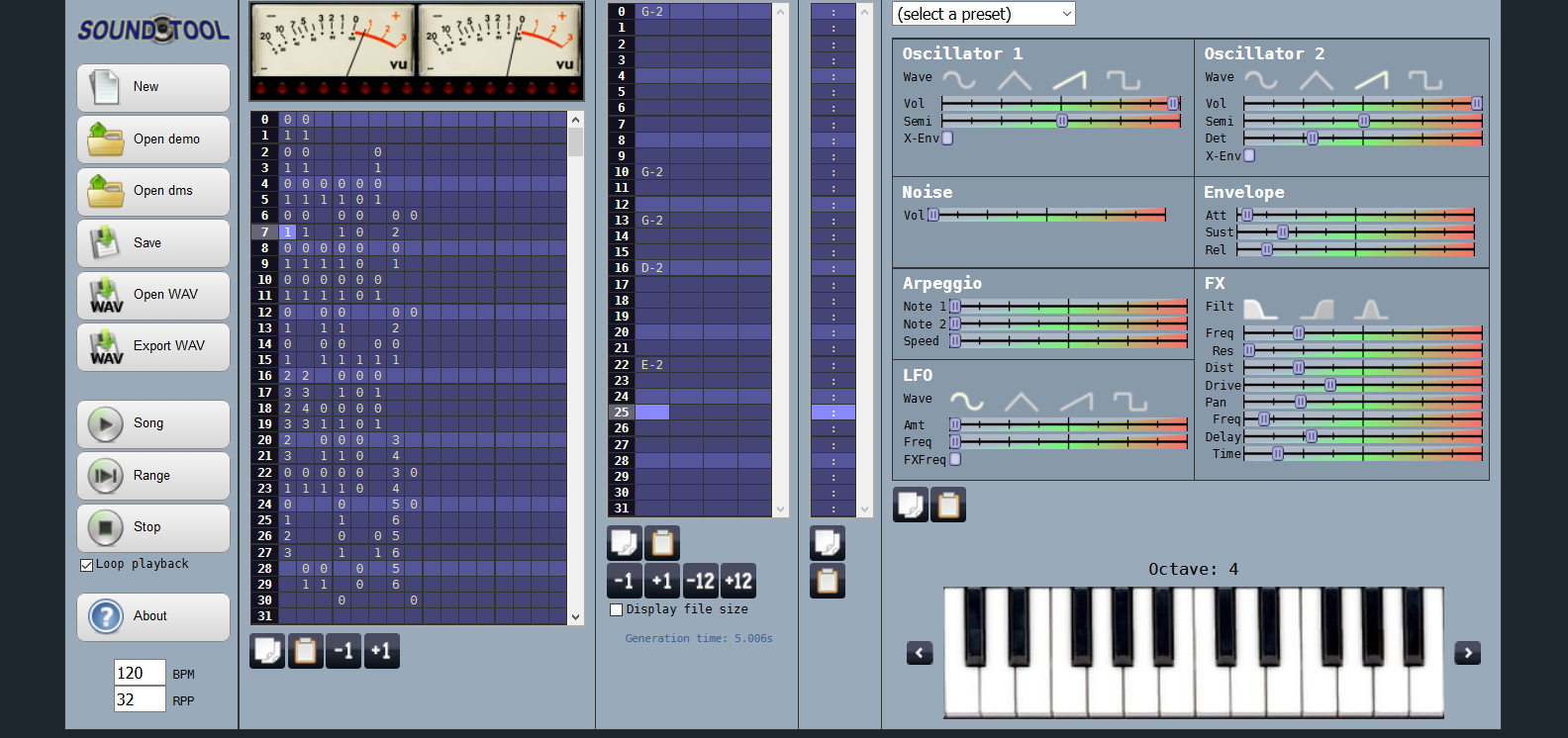Viewport: 1568px width, 738px height.
Task: Toggle Oscillator 2 X-Env checkbox
Action: click(1249, 155)
